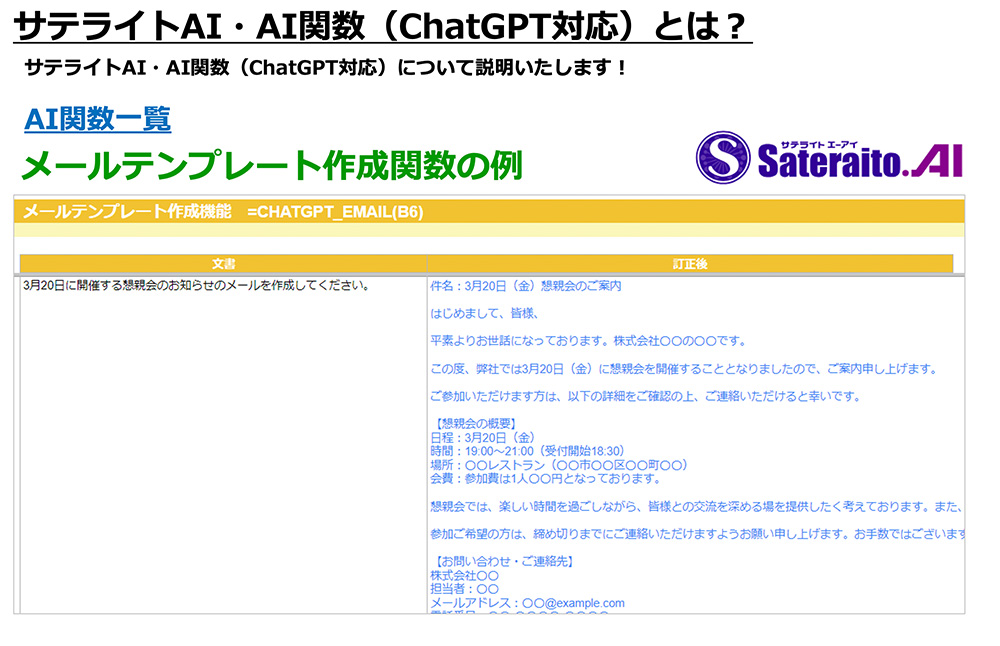
Task: Click the line 株式会社〇〇 under contact info
Action: coord(464,575)
